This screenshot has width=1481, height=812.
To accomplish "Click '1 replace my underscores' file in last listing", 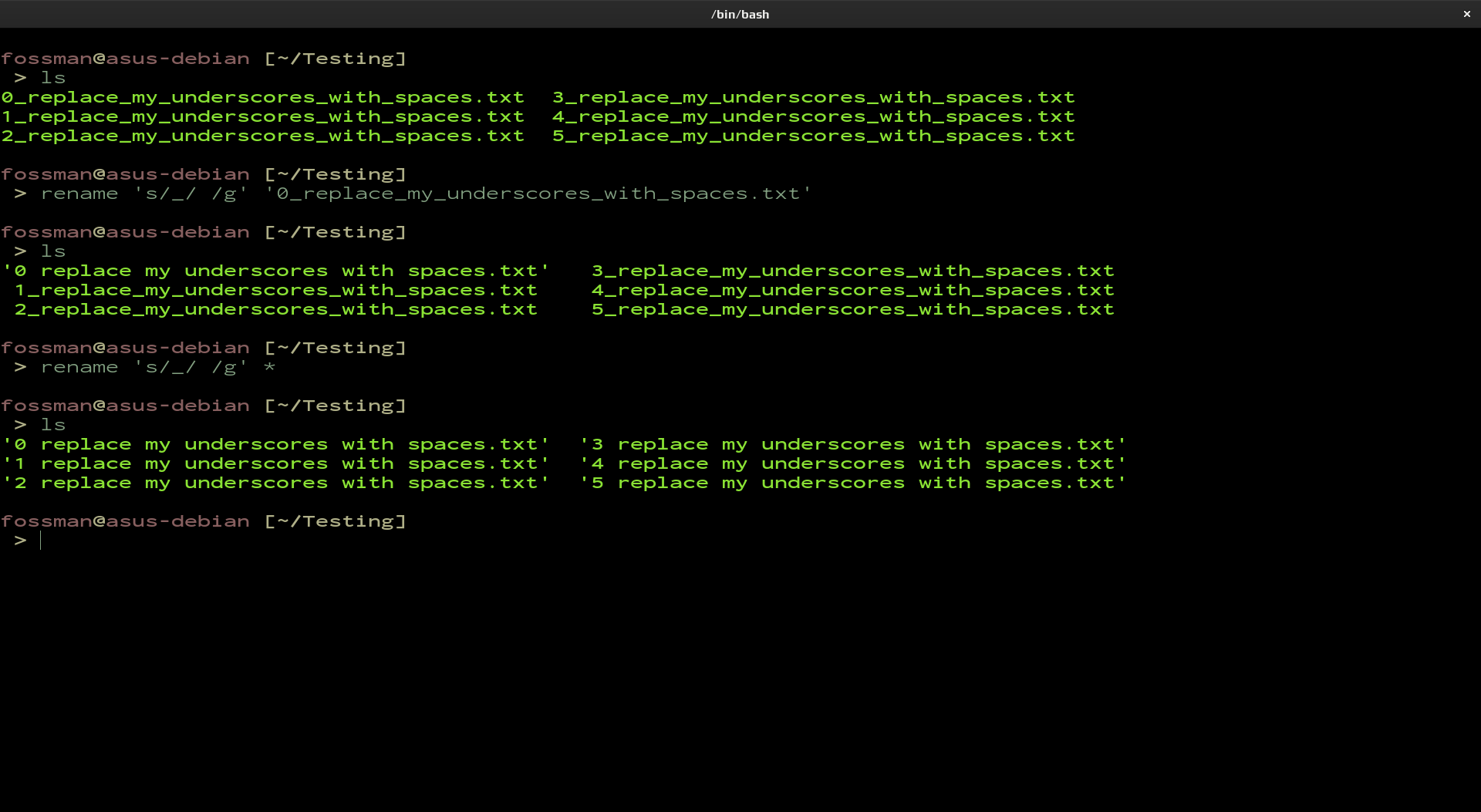I will 276,463.
